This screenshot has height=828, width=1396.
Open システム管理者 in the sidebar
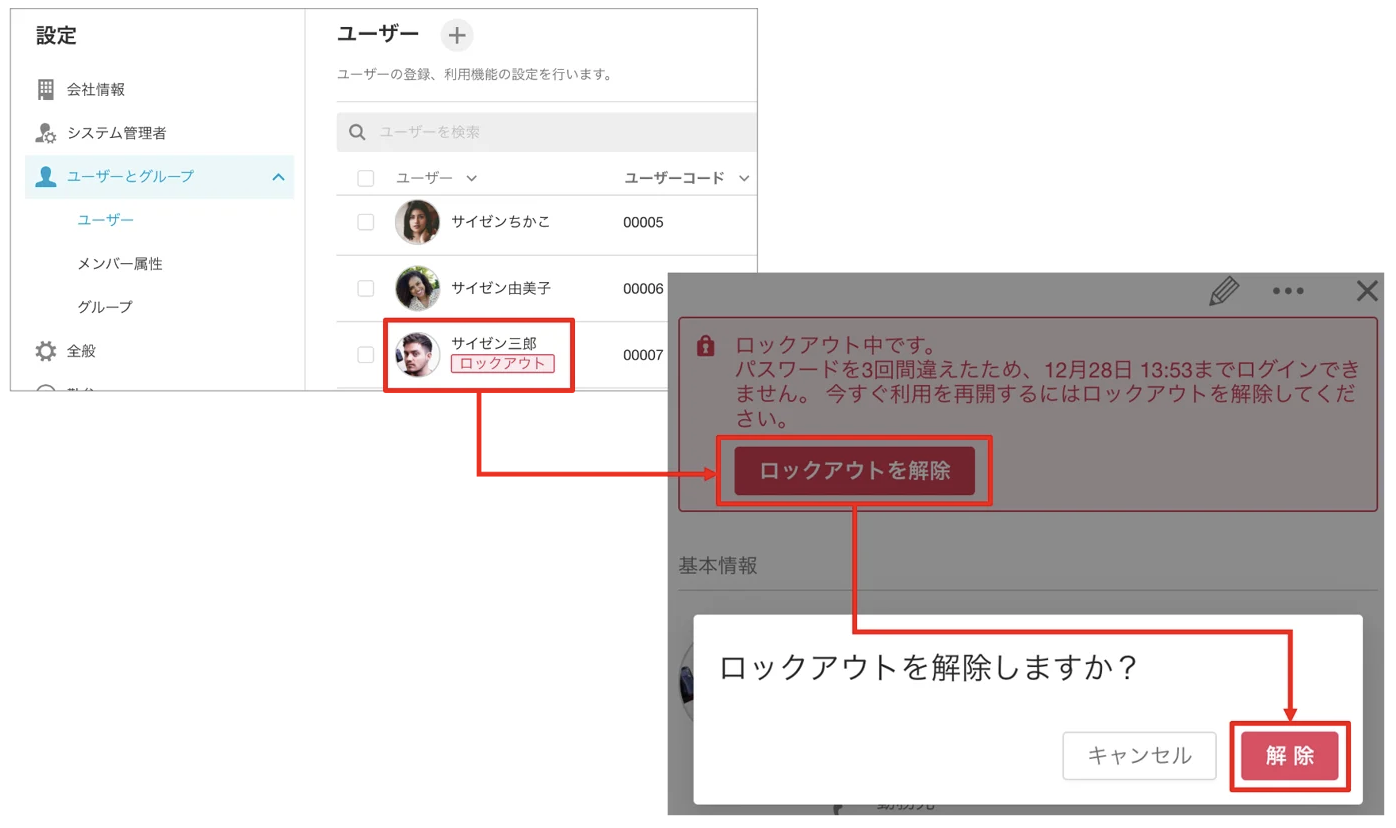click(117, 133)
